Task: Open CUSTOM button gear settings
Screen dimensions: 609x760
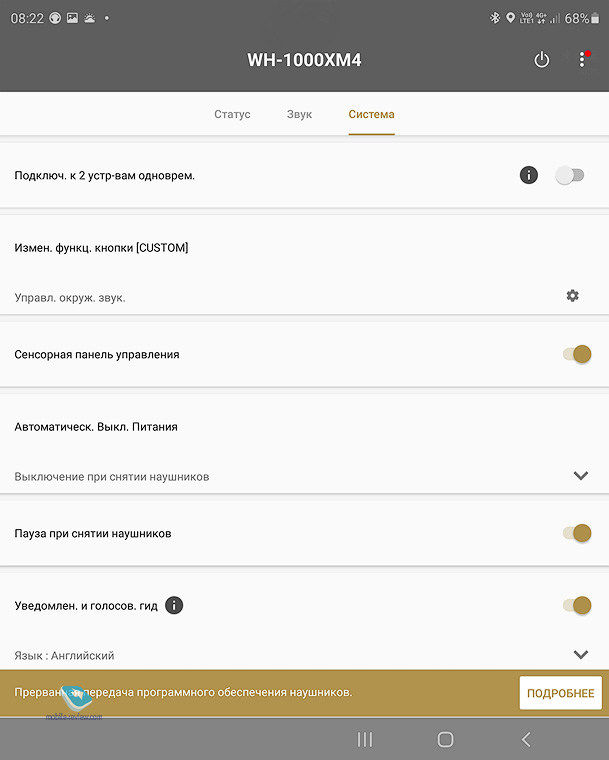Action: [573, 296]
